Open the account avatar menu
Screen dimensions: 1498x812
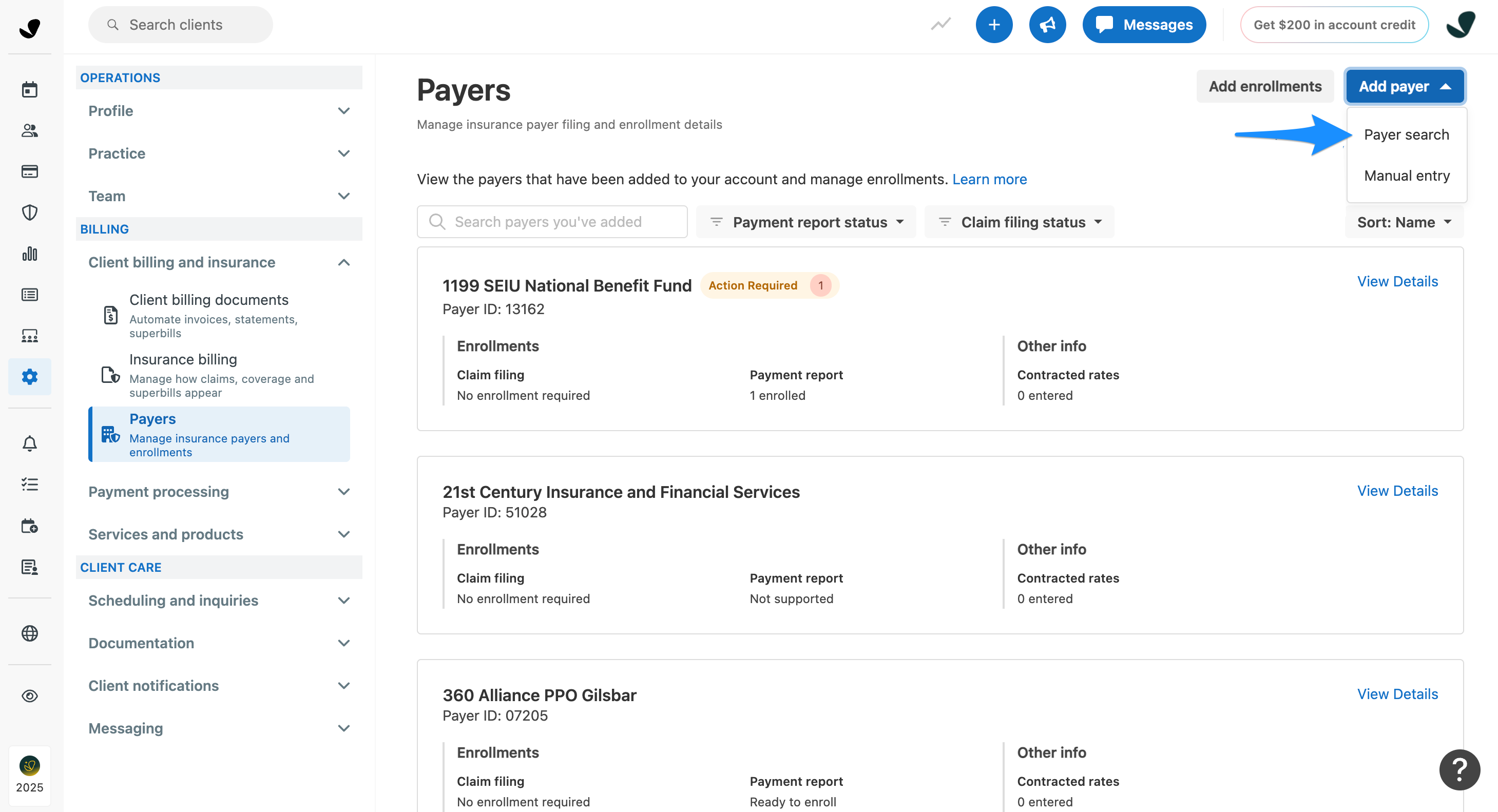point(1462,25)
